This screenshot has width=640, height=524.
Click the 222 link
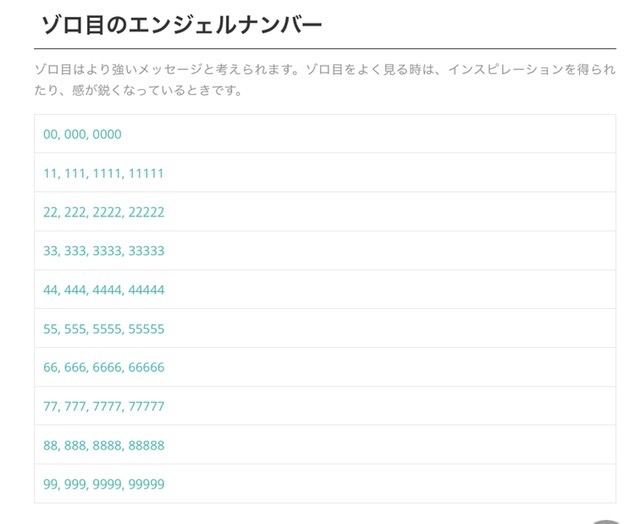(75, 212)
